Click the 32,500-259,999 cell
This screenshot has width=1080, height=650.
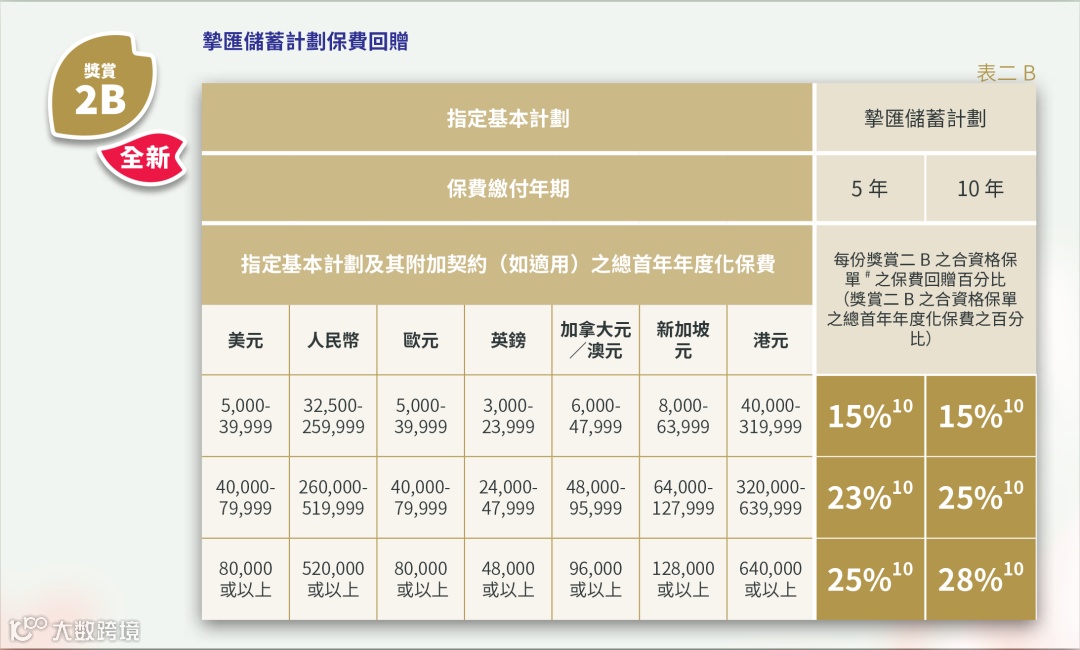pyautogui.click(x=333, y=416)
